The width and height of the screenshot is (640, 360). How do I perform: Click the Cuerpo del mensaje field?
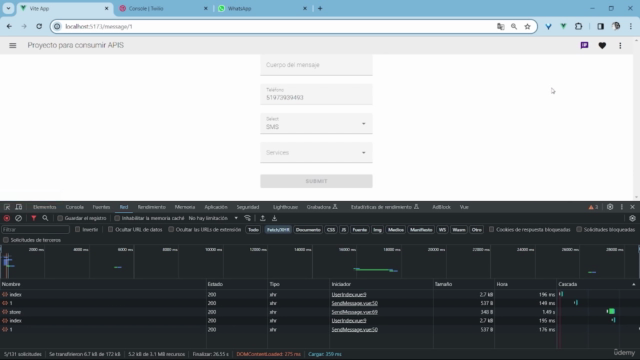point(316,65)
